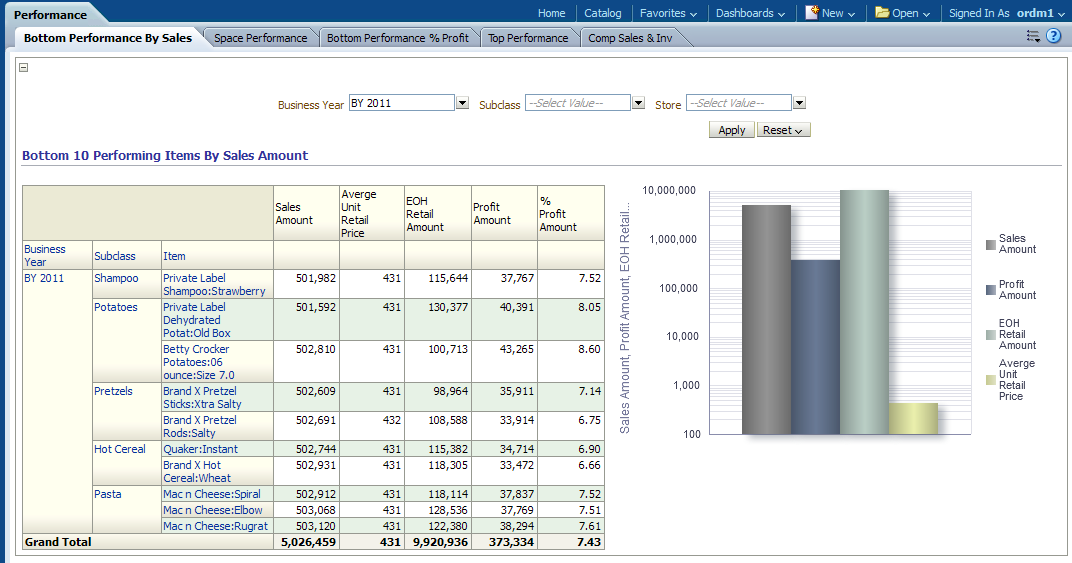Open the Dashboards menu

click(x=750, y=13)
